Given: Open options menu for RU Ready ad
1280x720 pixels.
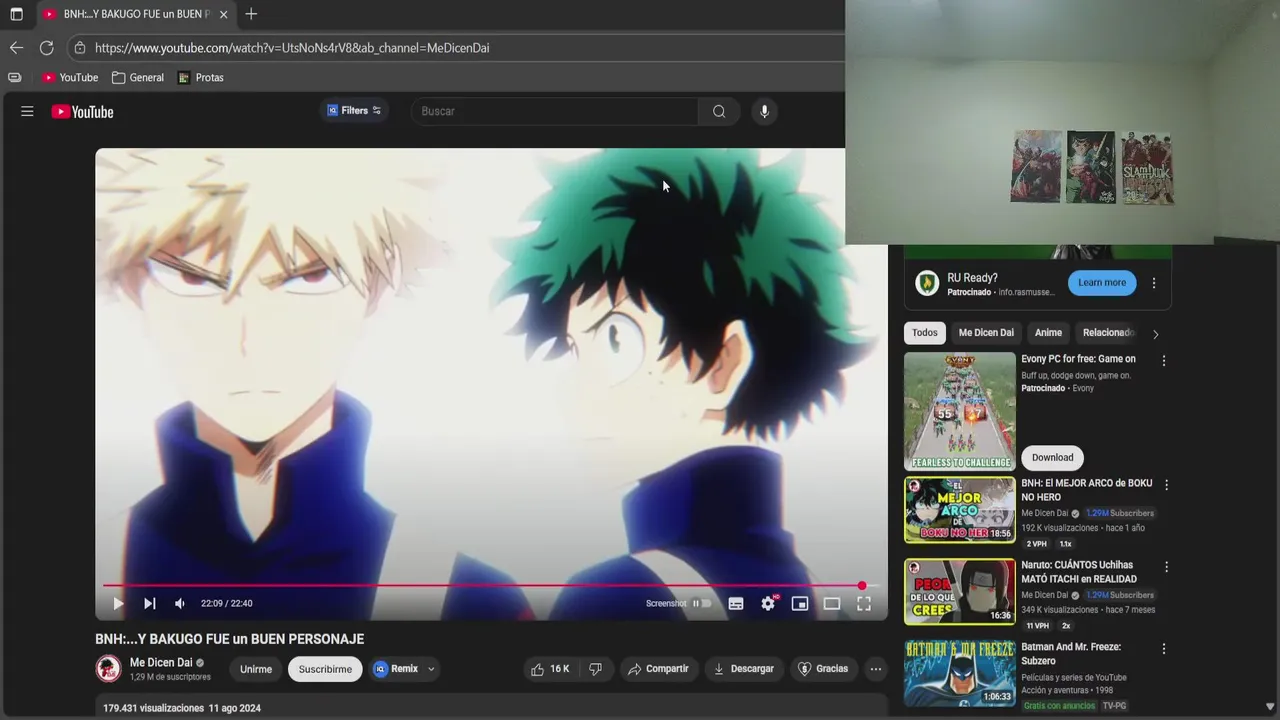Looking at the screenshot, I should coord(1154,283).
